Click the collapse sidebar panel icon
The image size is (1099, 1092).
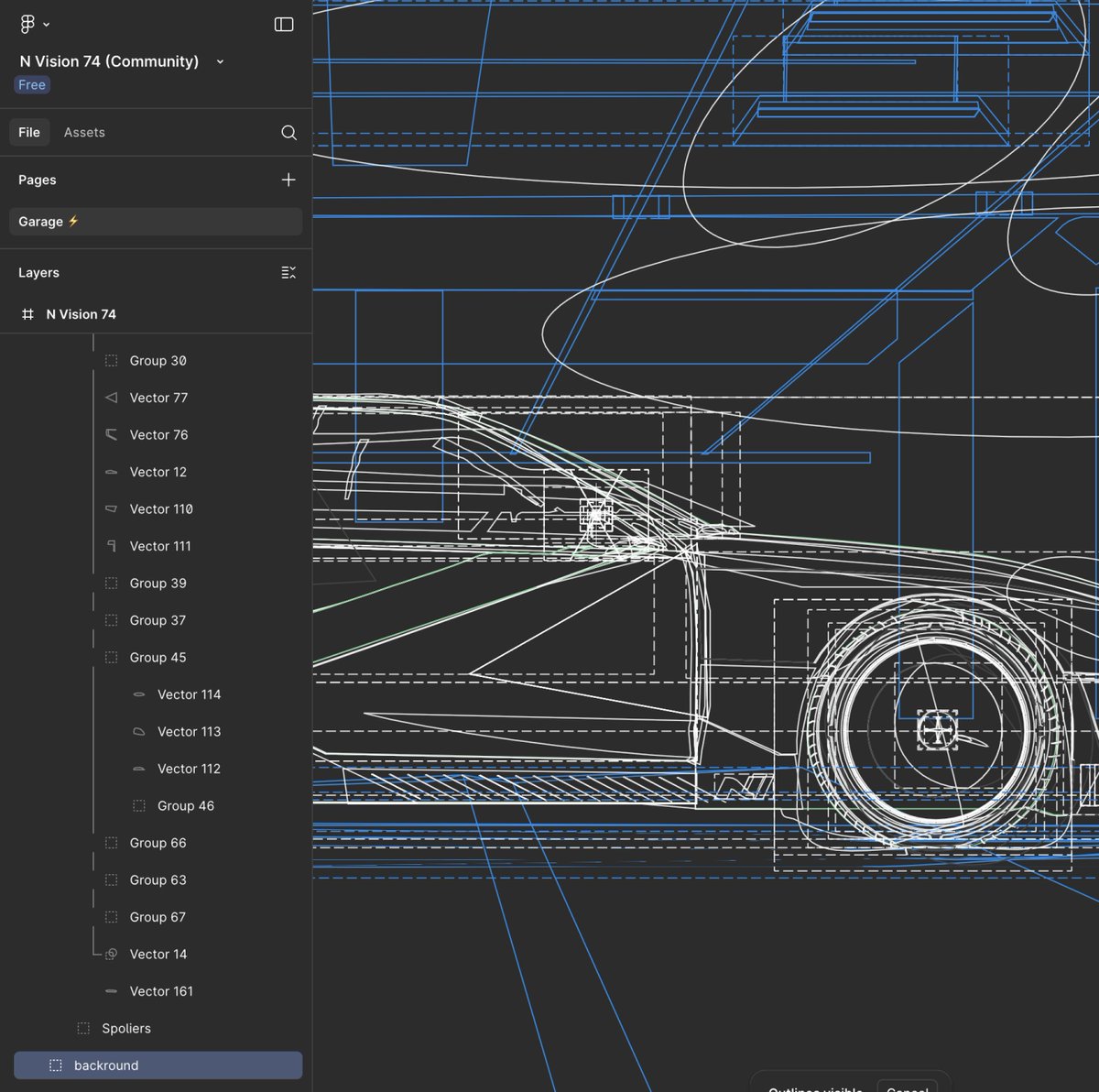[284, 24]
